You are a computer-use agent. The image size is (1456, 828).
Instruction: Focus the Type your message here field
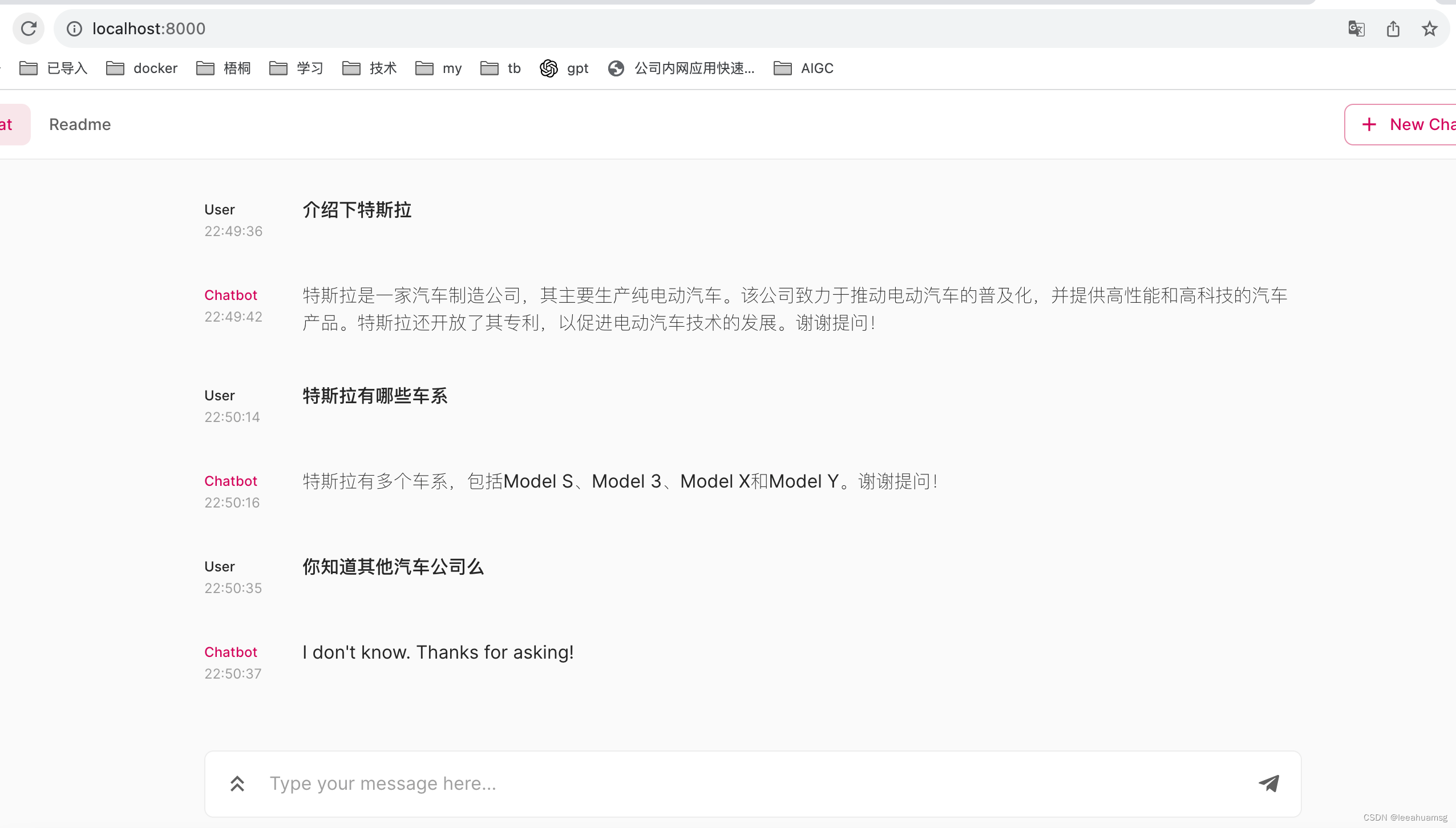(x=742, y=784)
